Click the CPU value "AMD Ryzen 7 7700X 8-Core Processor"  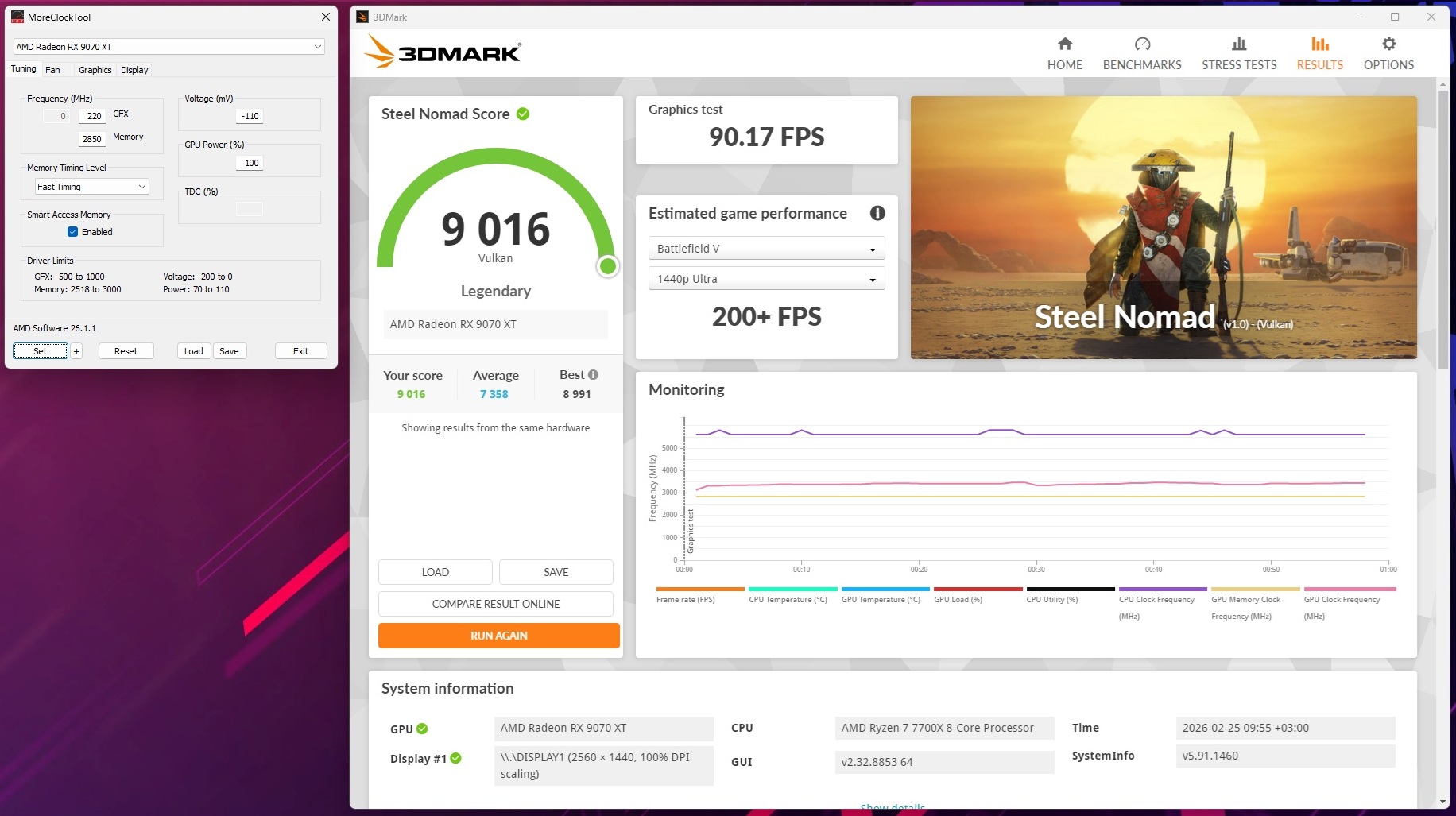click(x=944, y=728)
